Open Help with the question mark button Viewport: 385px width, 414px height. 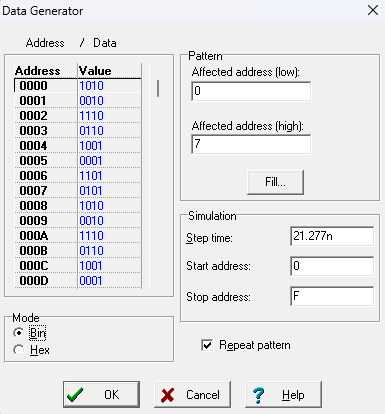coord(283,395)
